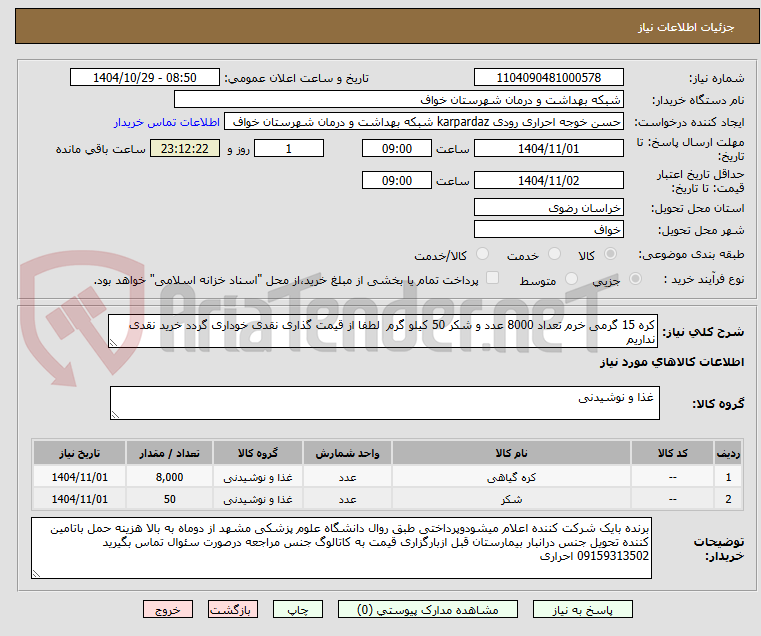Screen dimensions: 761x636
Task: Click the کره گیاهی item name cell
Action: click(511, 477)
